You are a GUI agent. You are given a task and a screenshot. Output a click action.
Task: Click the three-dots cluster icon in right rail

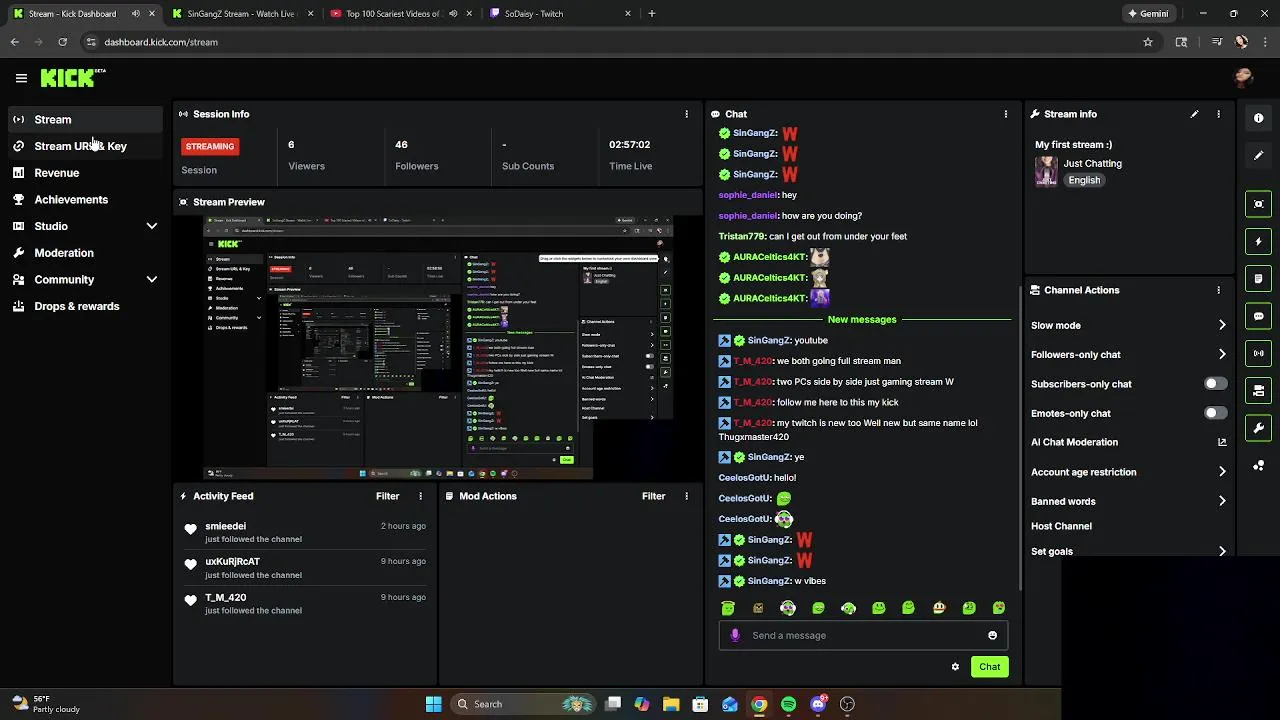pos(1258,466)
